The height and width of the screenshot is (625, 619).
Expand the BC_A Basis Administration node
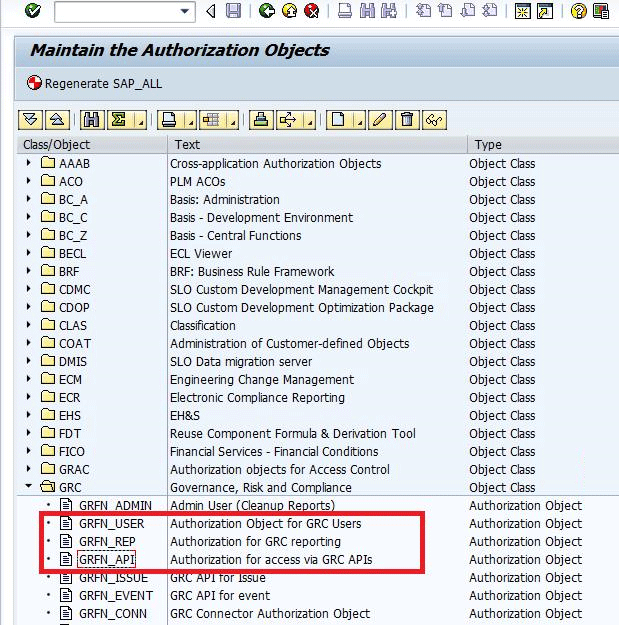coord(28,199)
